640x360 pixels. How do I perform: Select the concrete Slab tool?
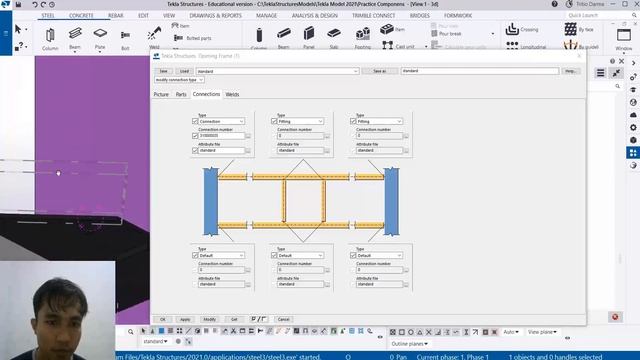click(x=334, y=38)
